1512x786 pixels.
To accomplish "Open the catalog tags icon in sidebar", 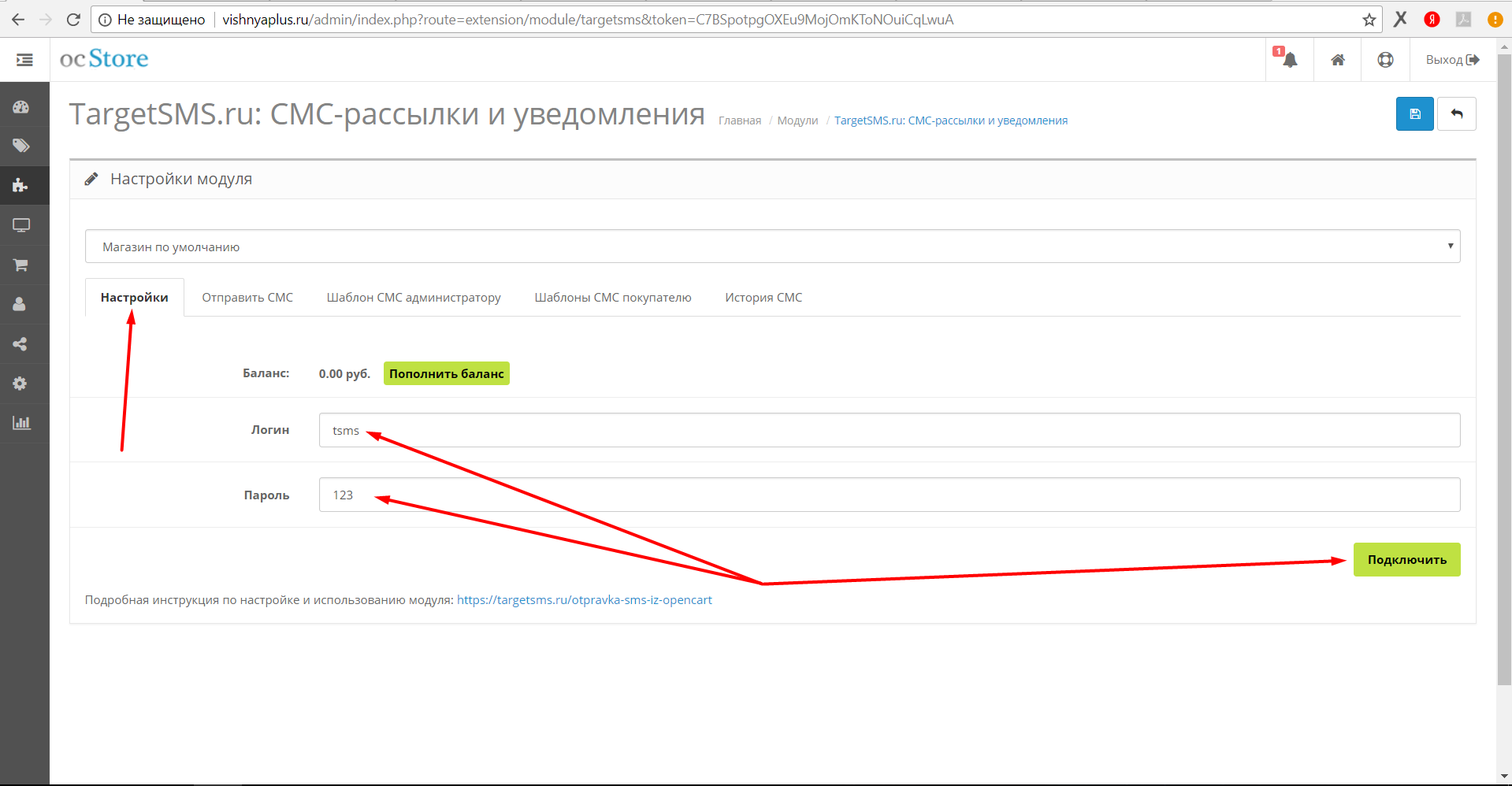I will (x=21, y=146).
